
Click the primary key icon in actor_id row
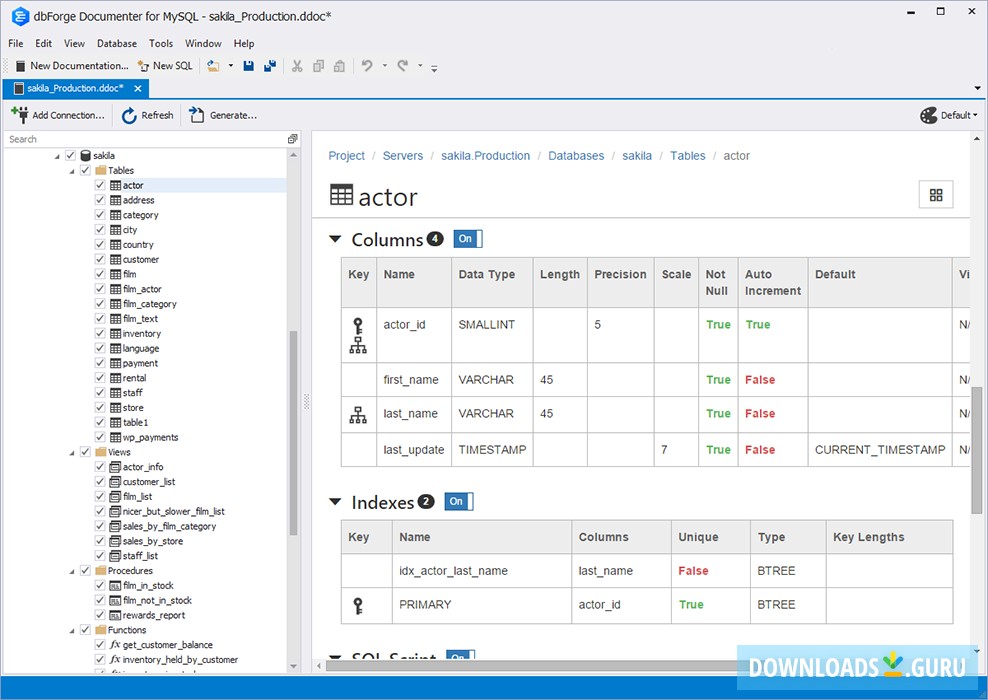click(358, 326)
